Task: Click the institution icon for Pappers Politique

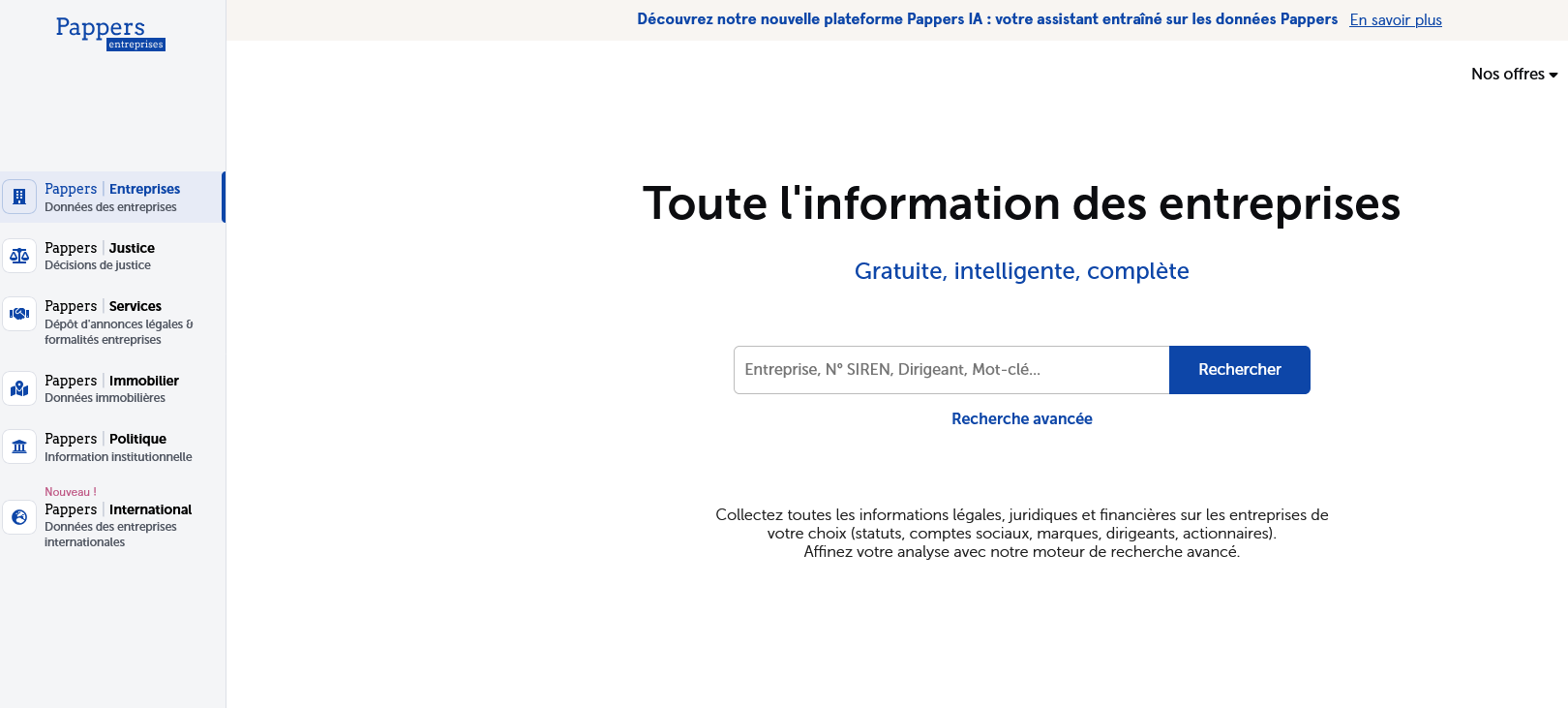Action: pyautogui.click(x=19, y=446)
